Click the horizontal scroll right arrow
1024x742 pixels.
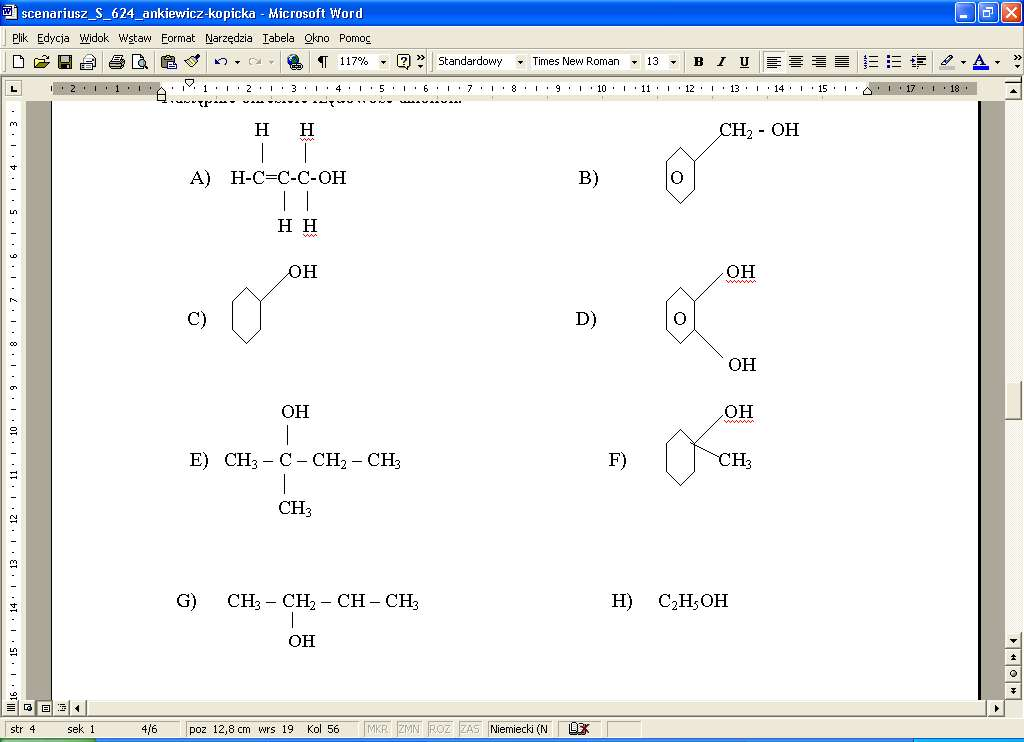coord(996,708)
